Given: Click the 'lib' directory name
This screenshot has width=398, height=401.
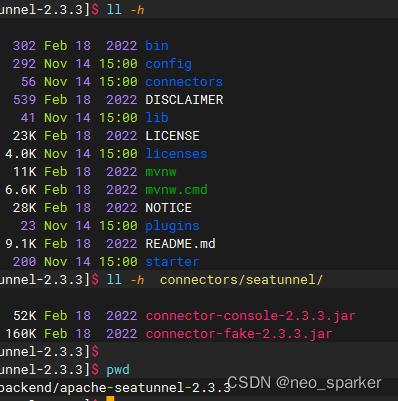Looking at the screenshot, I should click(157, 118).
